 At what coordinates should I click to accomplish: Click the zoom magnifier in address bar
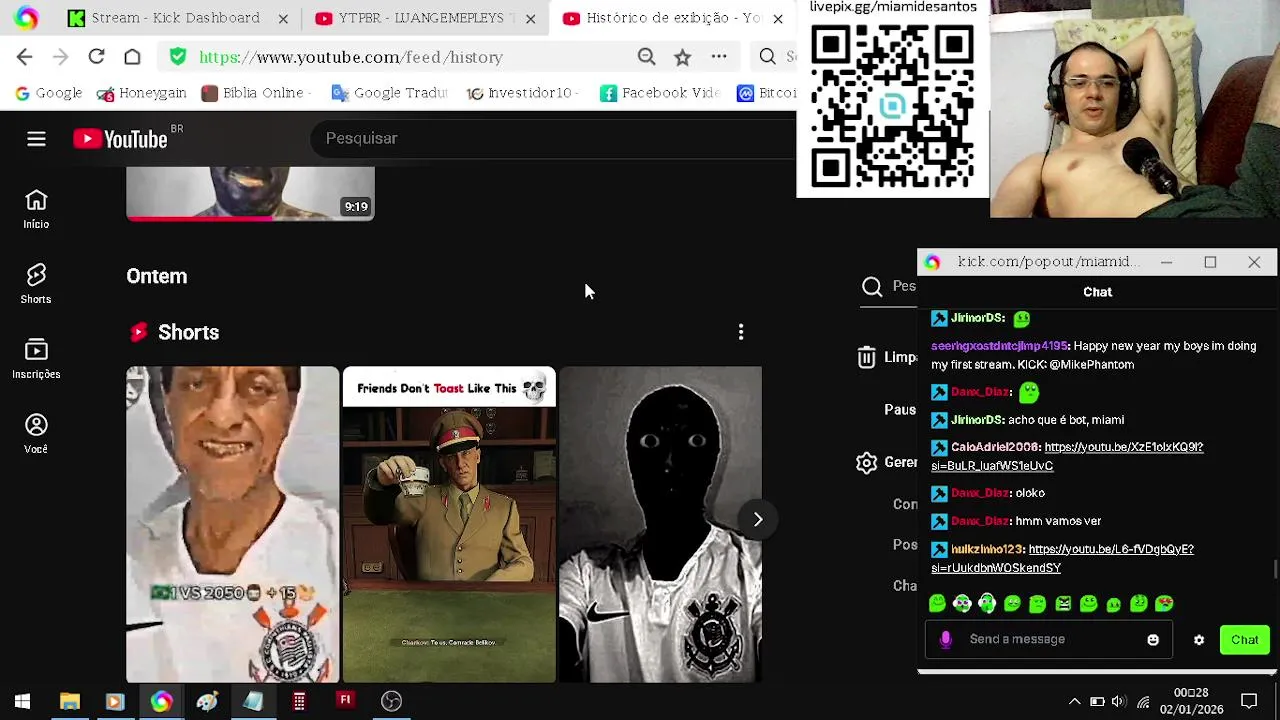[647, 57]
